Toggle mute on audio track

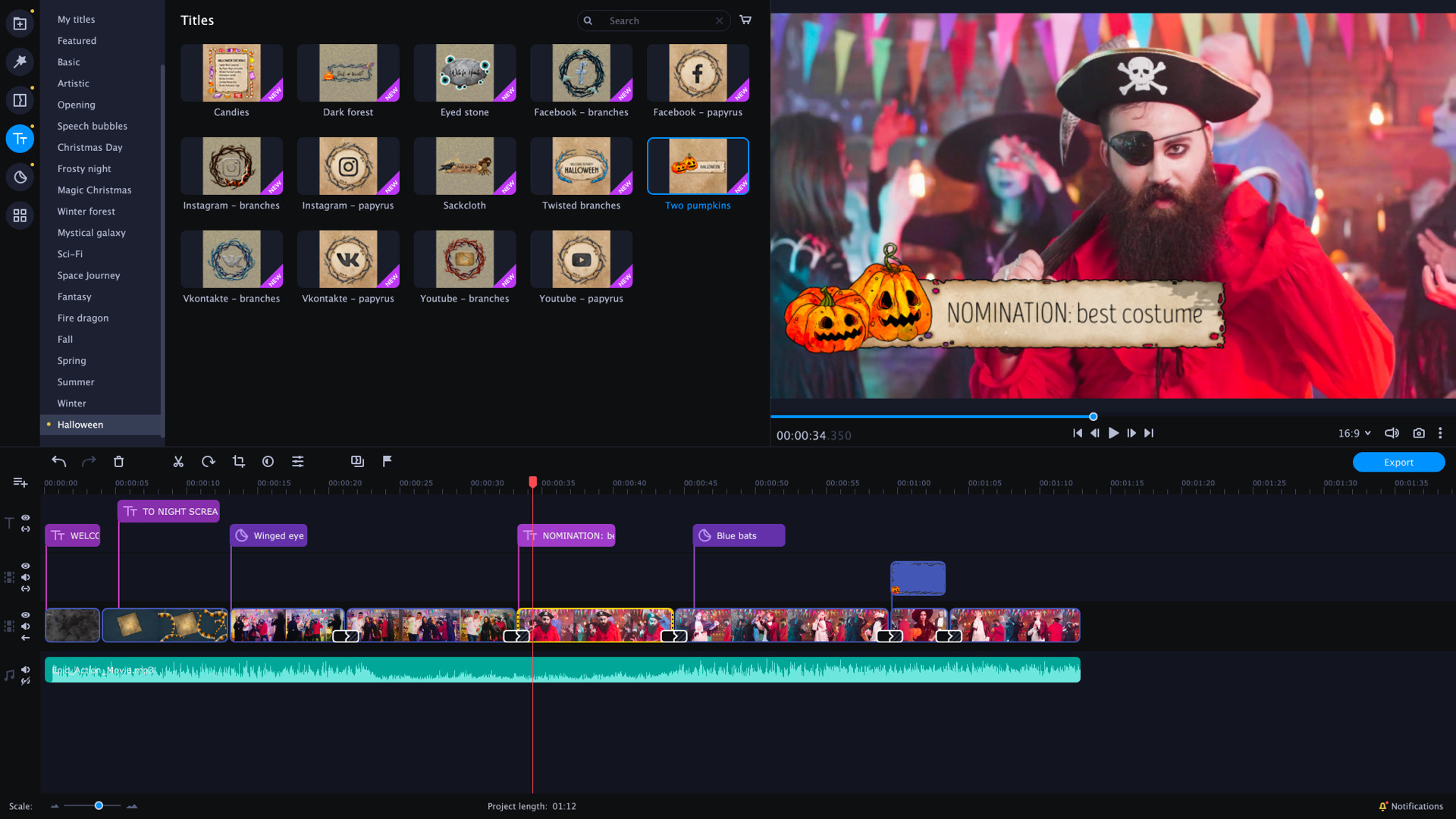coord(27,666)
